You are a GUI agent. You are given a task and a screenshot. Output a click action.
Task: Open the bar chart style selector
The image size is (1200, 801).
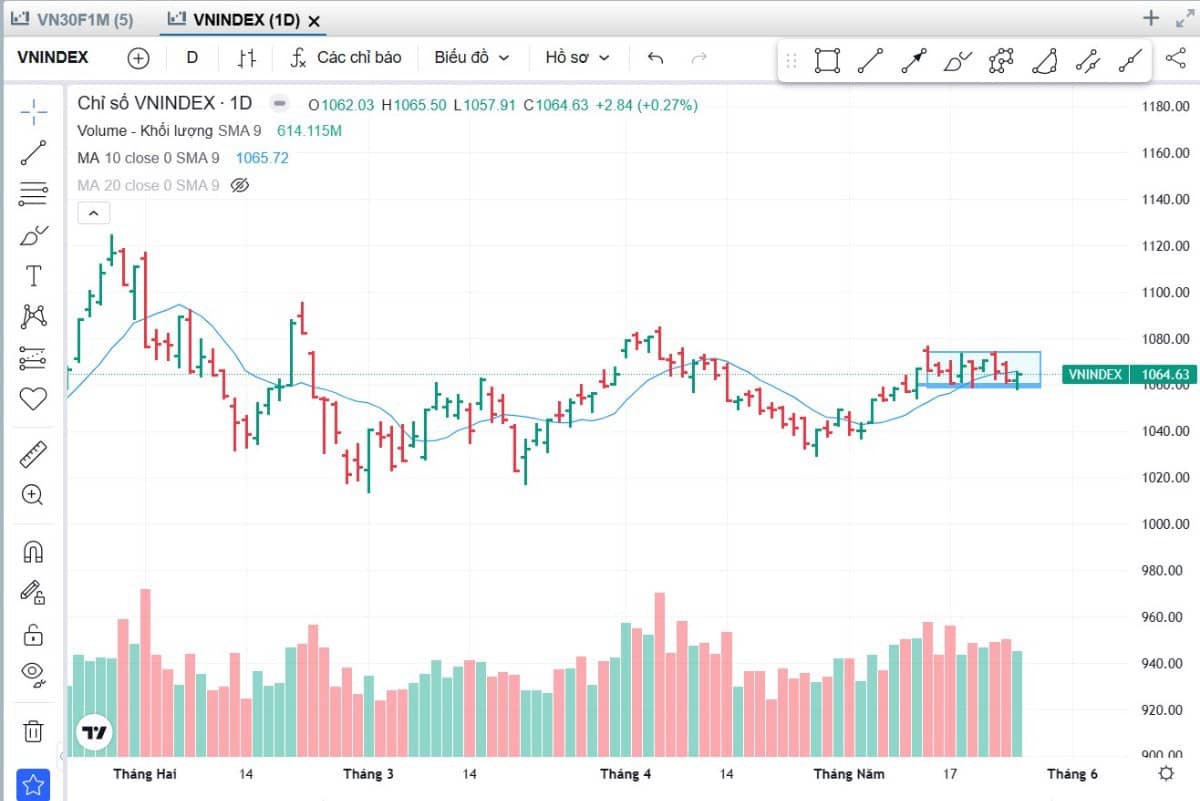[x=246, y=58]
